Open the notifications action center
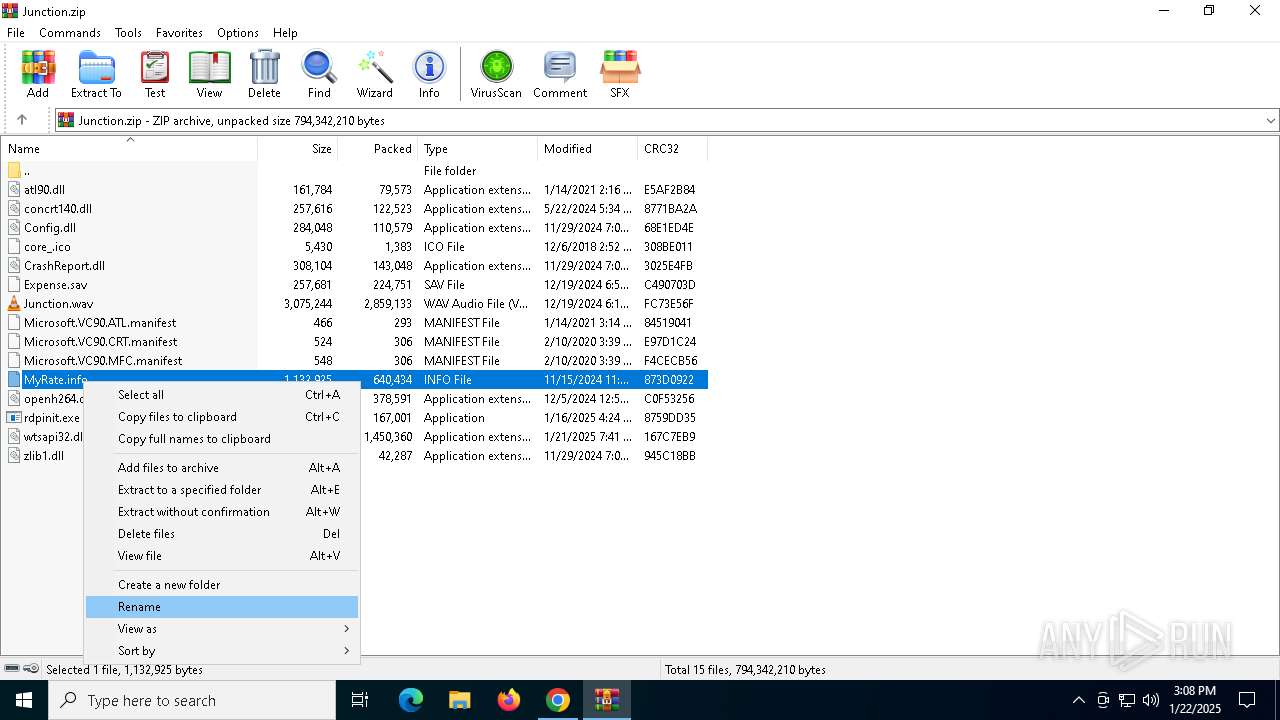Screen dimensions: 1280x720 click(x=1247, y=700)
